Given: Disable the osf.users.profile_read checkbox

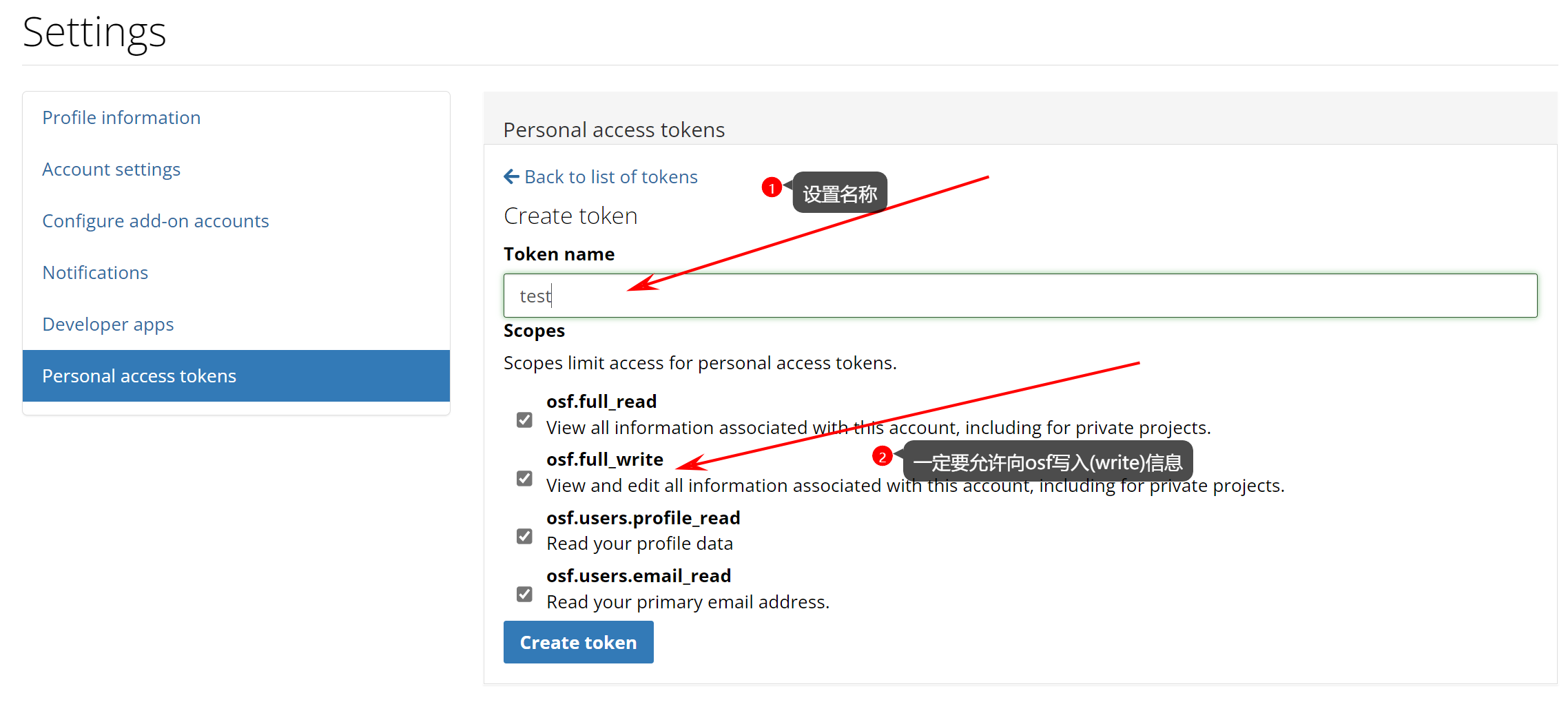Looking at the screenshot, I should (524, 536).
